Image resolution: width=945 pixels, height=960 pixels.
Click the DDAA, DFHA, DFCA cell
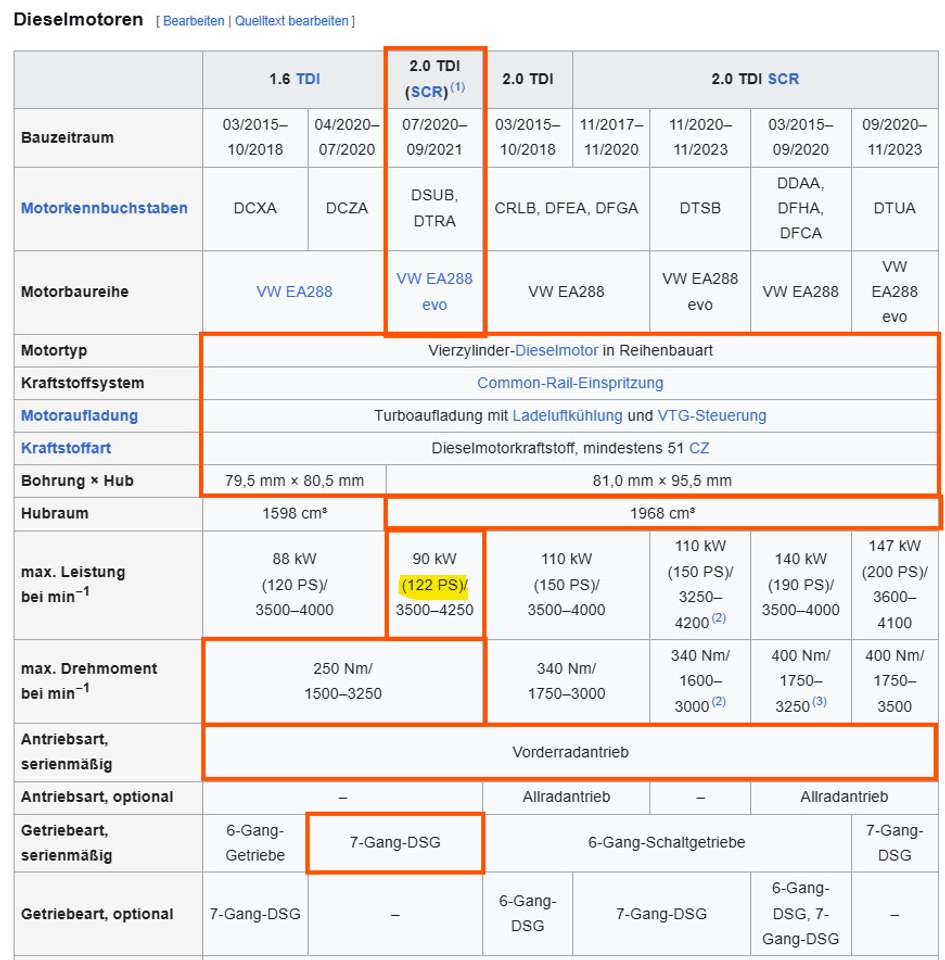[x=801, y=208]
